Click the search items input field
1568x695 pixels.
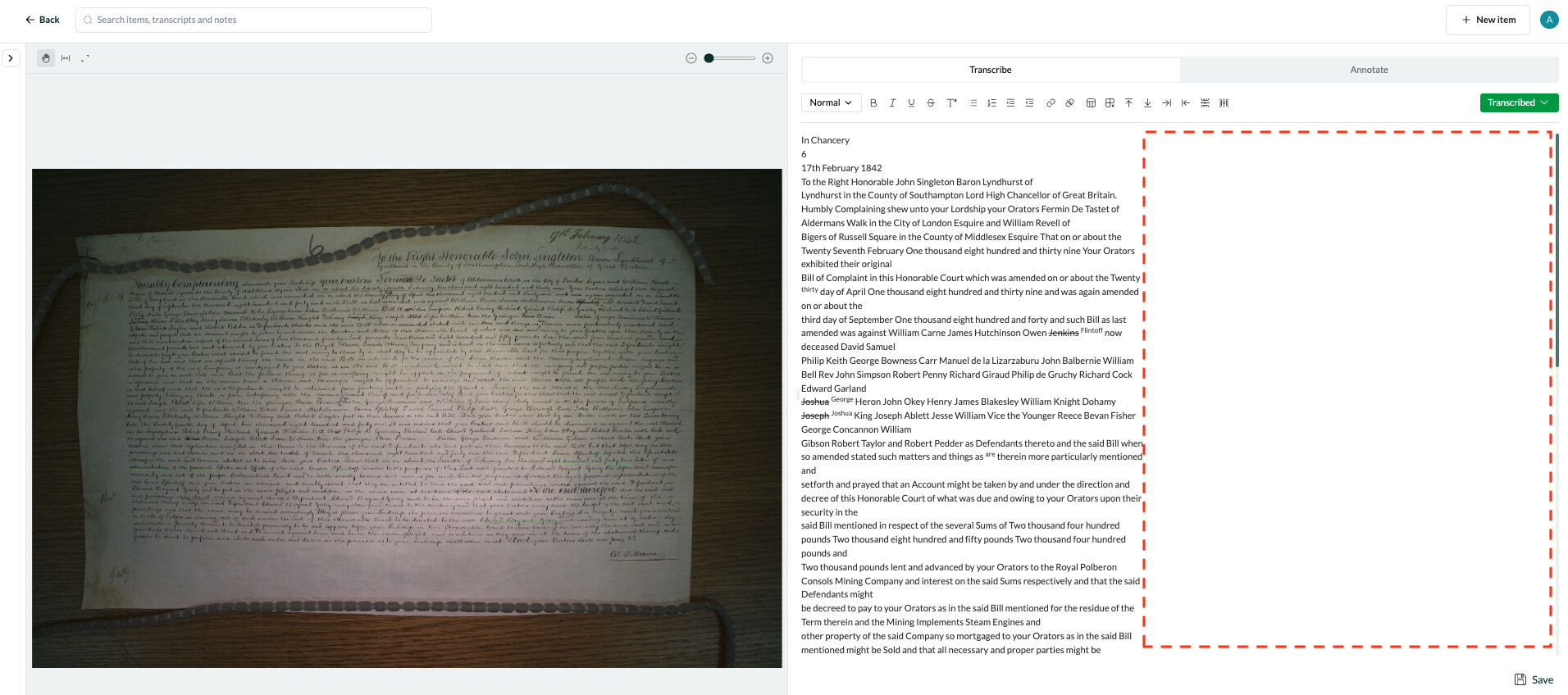[253, 20]
